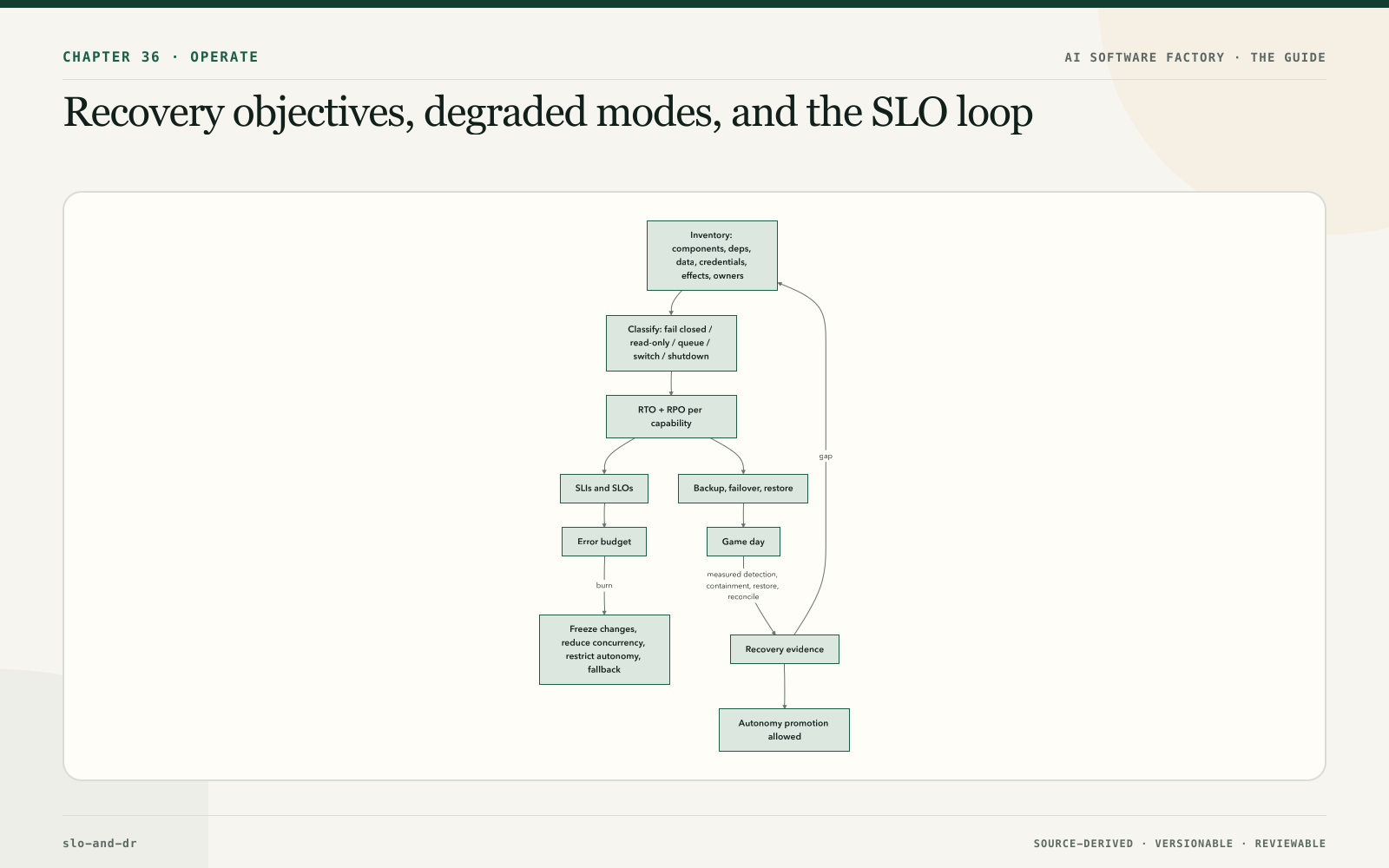Screen dimensions: 1389x868
Task: Click the Backup, failover, restore node
Action: 743,489
